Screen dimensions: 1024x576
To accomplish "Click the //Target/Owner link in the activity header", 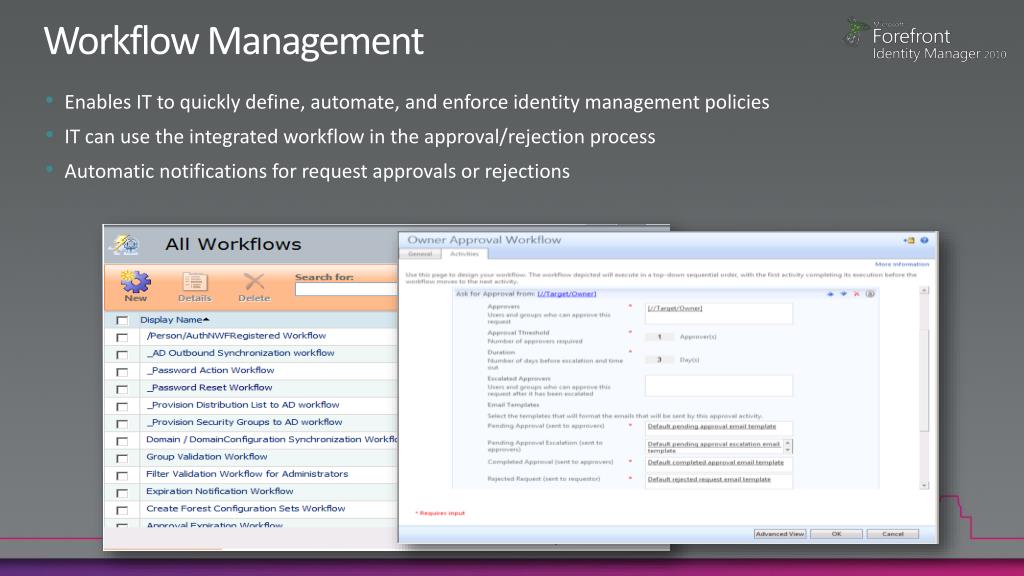I will click(x=566, y=294).
